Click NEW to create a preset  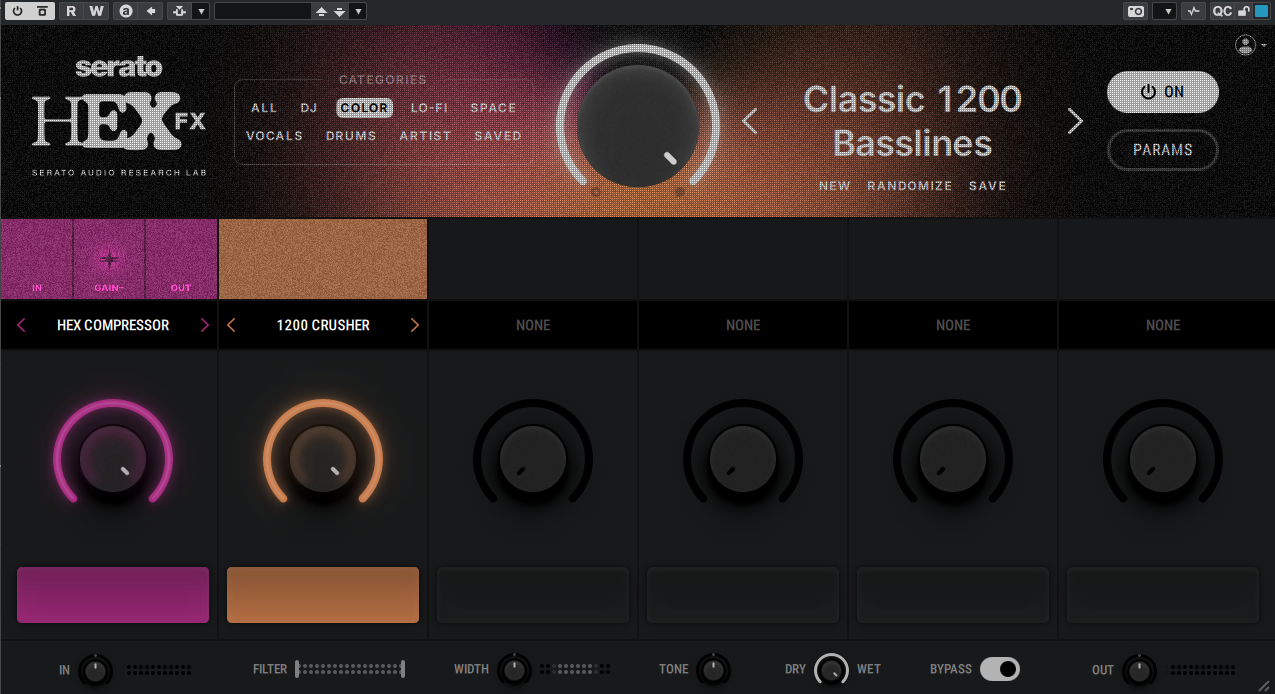pyautogui.click(x=834, y=186)
